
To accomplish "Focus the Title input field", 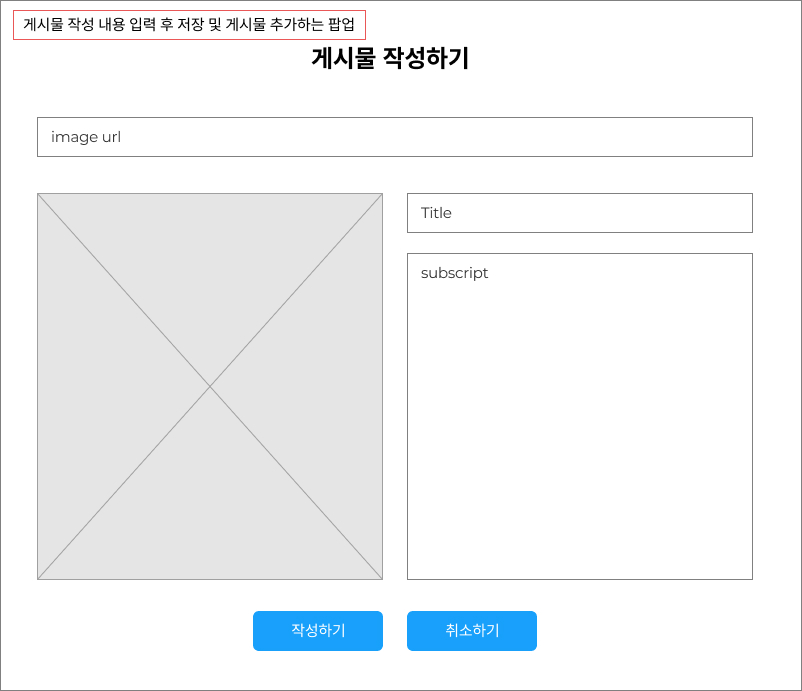I will pyautogui.click(x=580, y=213).
